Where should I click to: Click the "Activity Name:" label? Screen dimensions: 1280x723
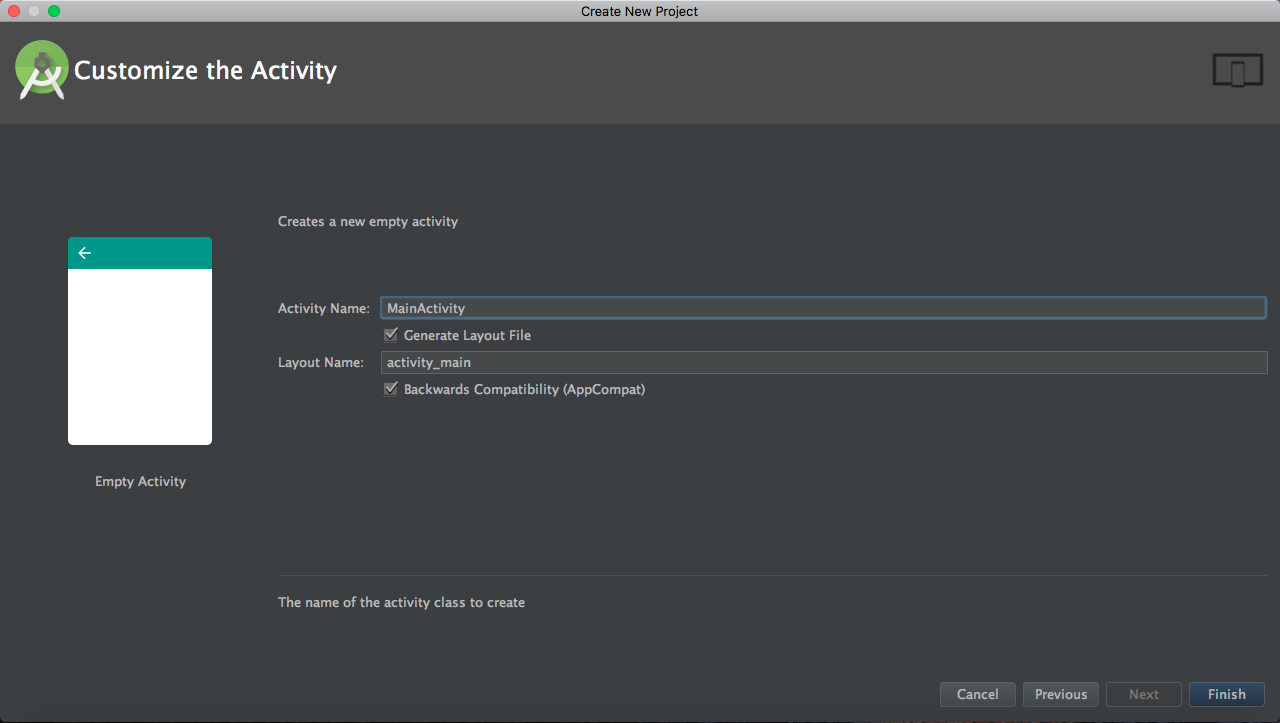click(324, 308)
